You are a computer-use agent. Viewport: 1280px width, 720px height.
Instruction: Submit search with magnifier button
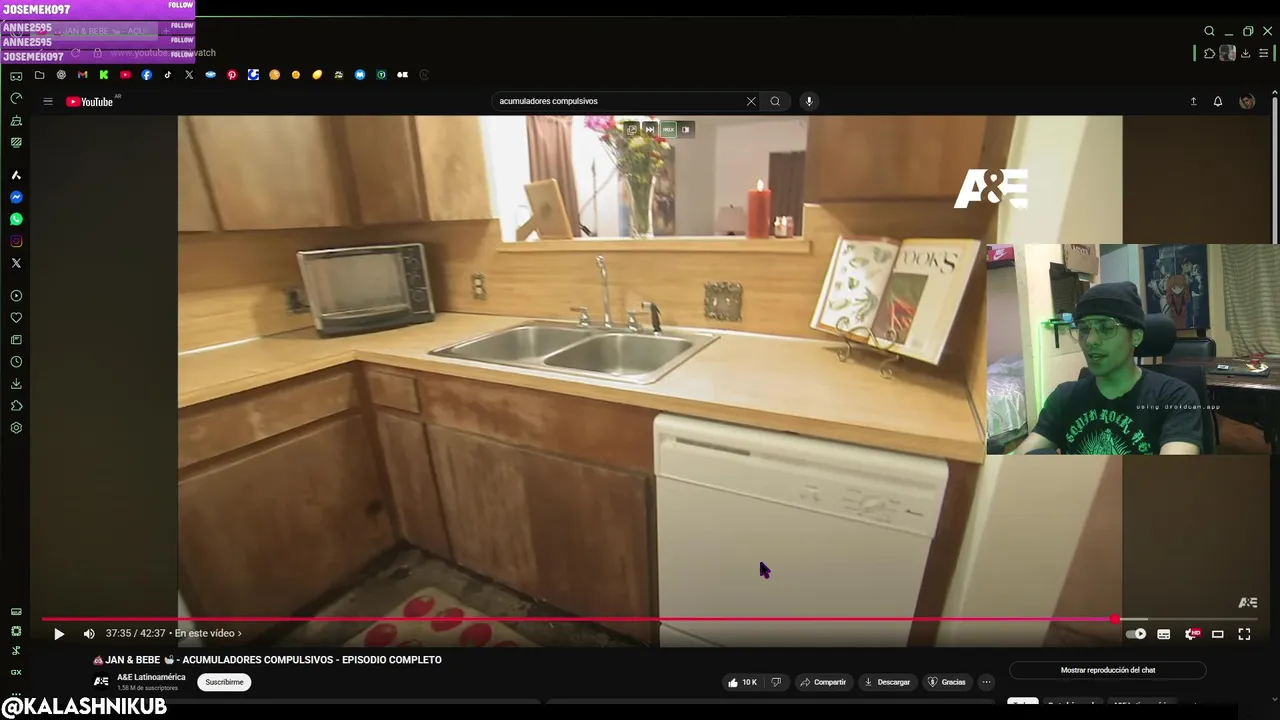pyautogui.click(x=775, y=101)
